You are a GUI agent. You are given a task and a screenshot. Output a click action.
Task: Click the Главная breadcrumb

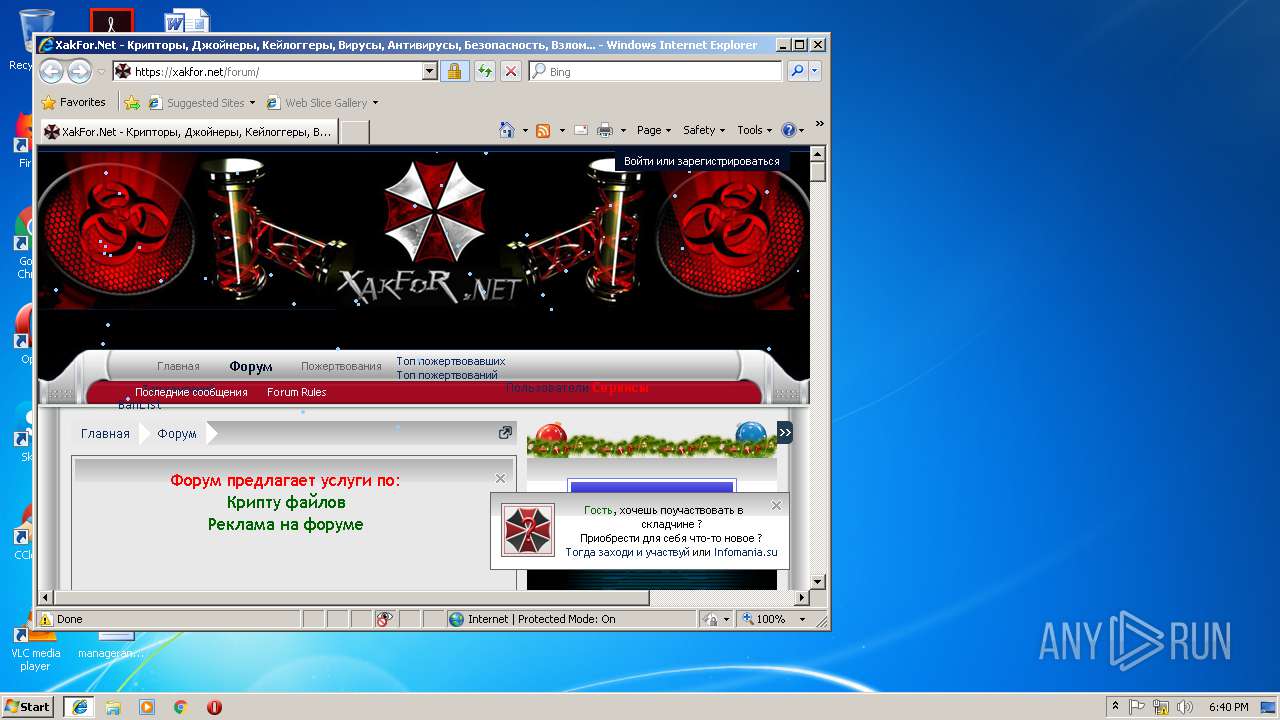click(105, 434)
